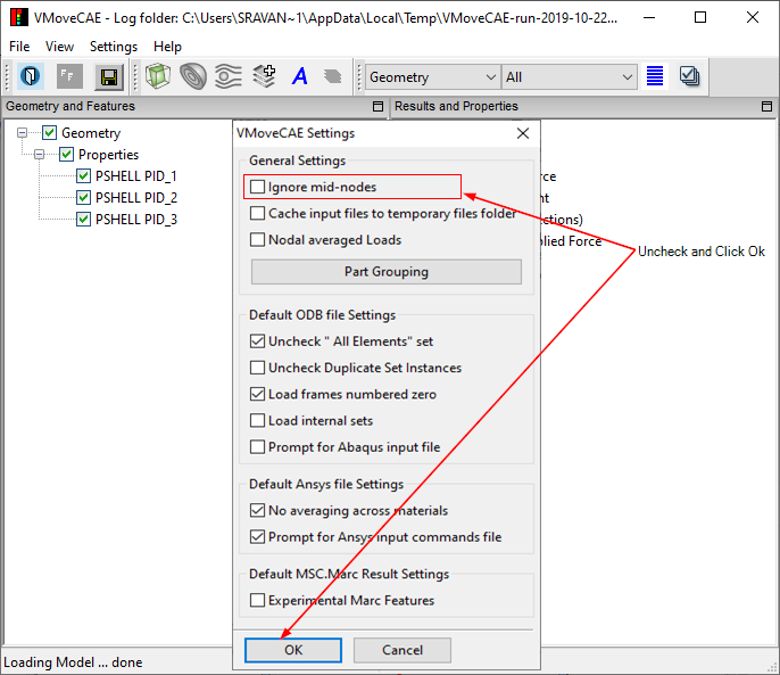Toggle Uncheck "All Elements" set checkbox
780x675 pixels.
[257, 341]
